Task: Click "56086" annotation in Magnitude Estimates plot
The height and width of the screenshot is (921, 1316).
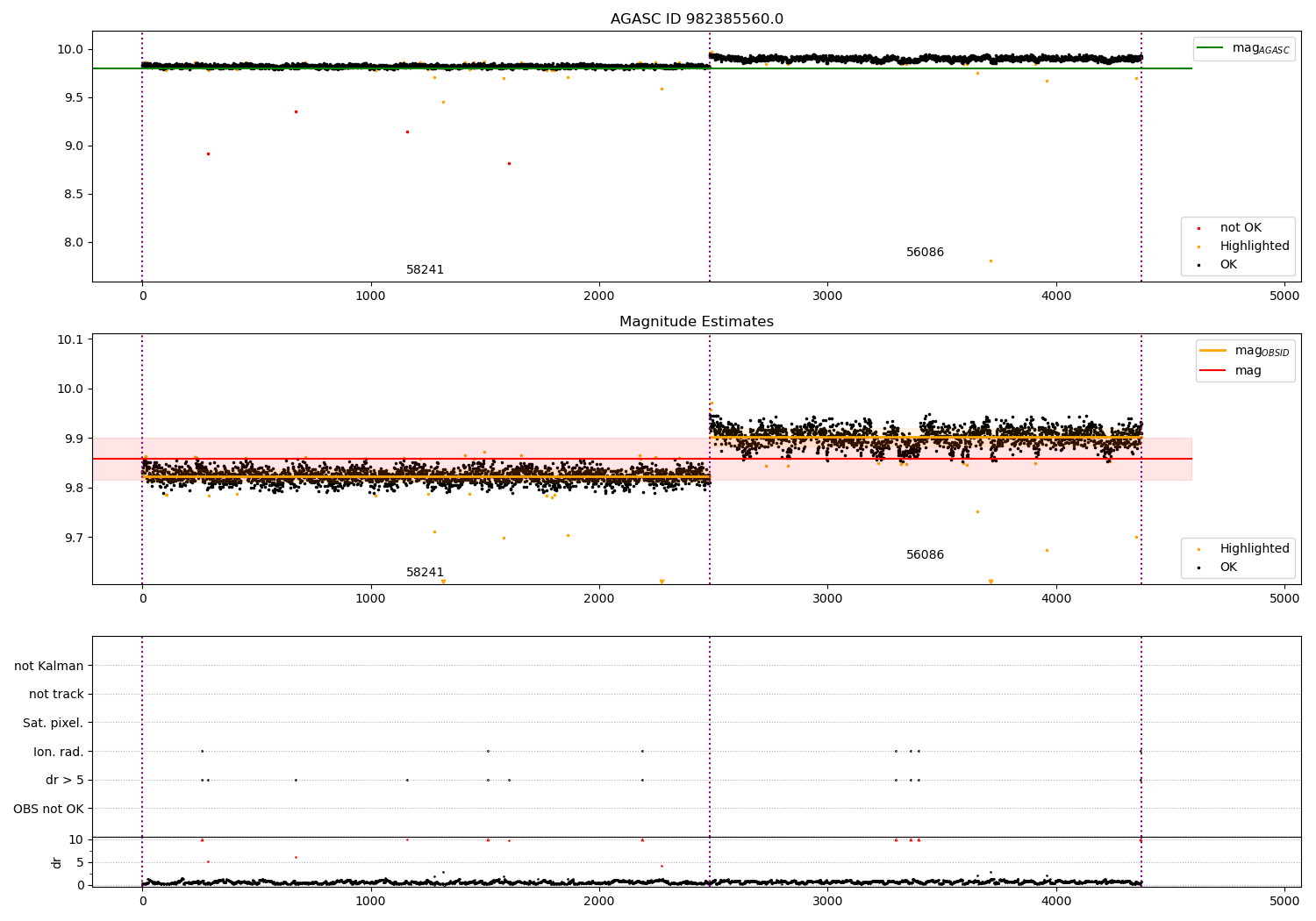Action: [x=925, y=555]
